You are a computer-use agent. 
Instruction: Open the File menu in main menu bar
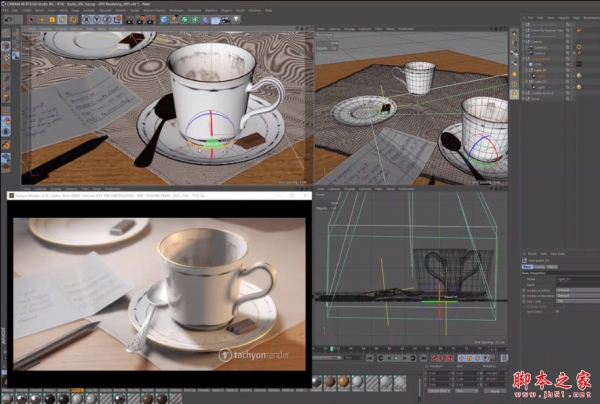click(5, 10)
